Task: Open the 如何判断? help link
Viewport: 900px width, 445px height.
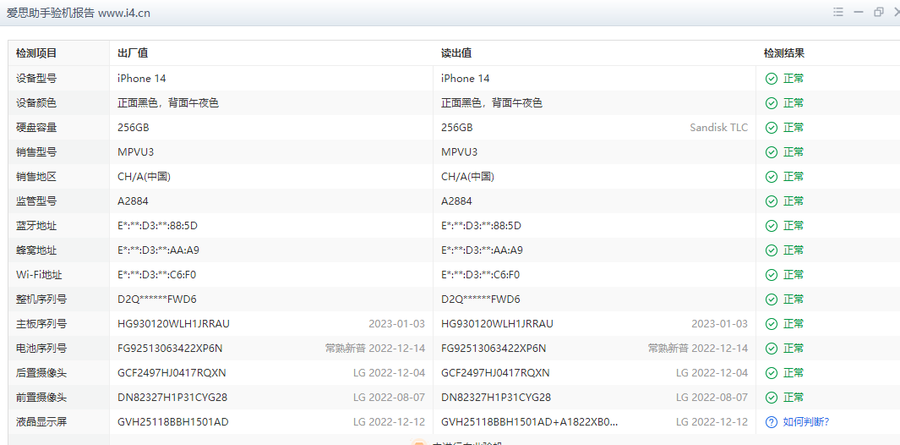Action: coord(806,422)
